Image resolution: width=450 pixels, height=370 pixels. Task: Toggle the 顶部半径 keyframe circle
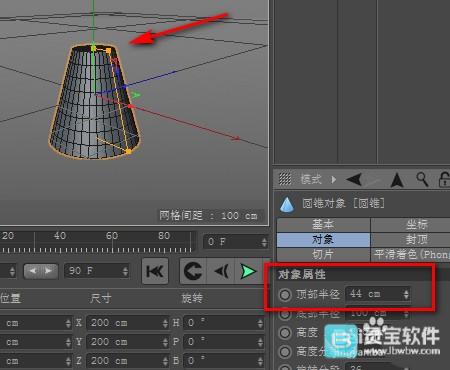click(285, 295)
